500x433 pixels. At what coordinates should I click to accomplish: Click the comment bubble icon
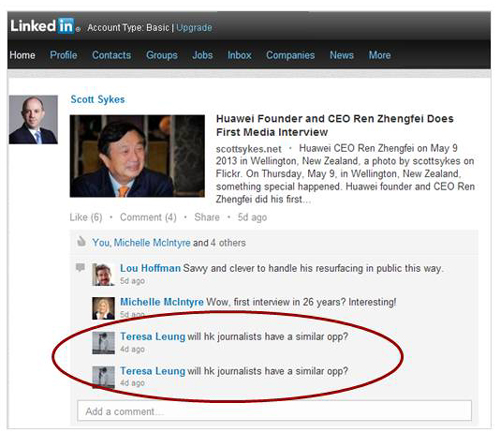pos(80,267)
